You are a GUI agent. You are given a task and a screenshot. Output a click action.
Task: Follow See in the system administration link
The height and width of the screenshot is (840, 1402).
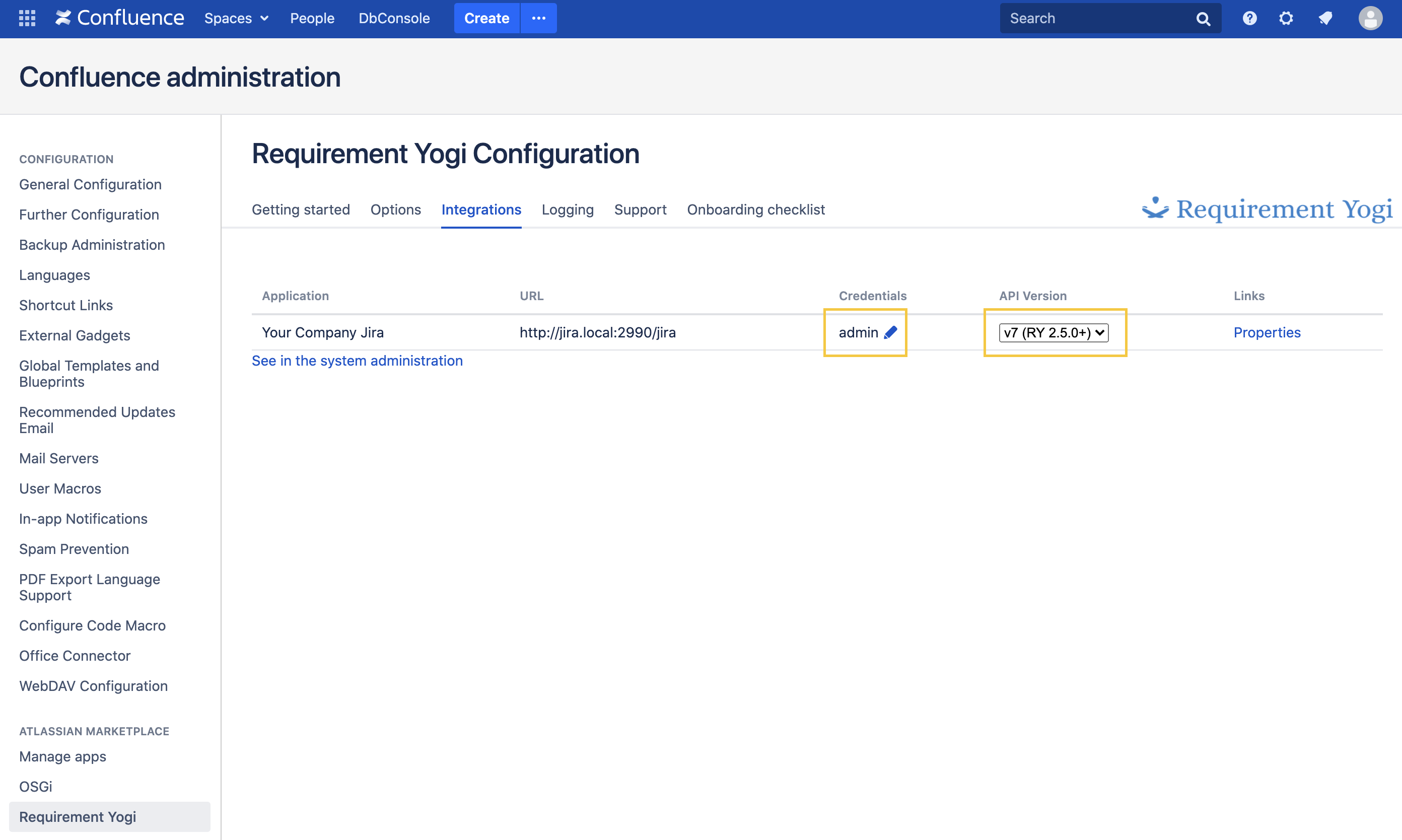357,361
